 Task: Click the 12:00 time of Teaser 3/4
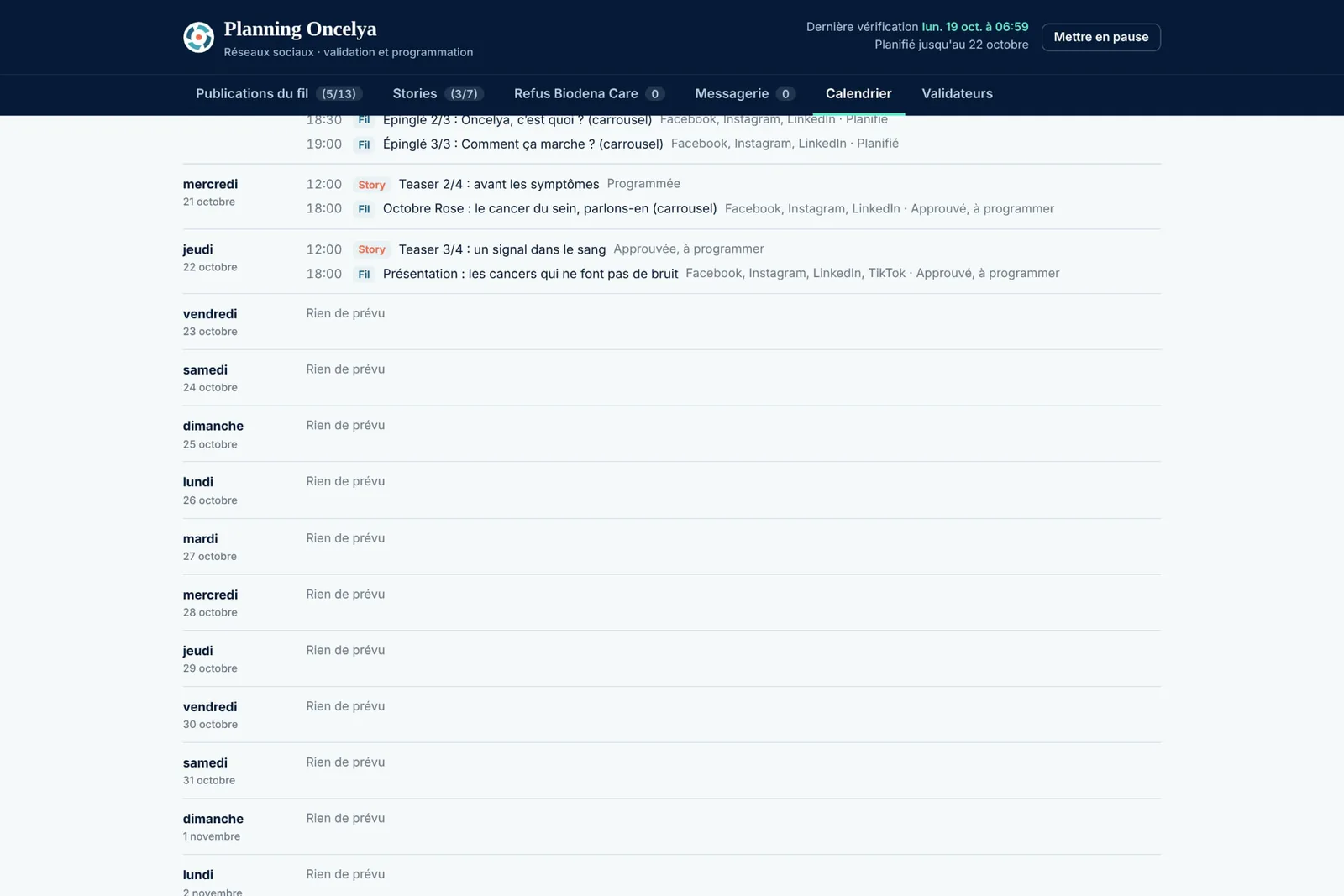[x=324, y=249]
